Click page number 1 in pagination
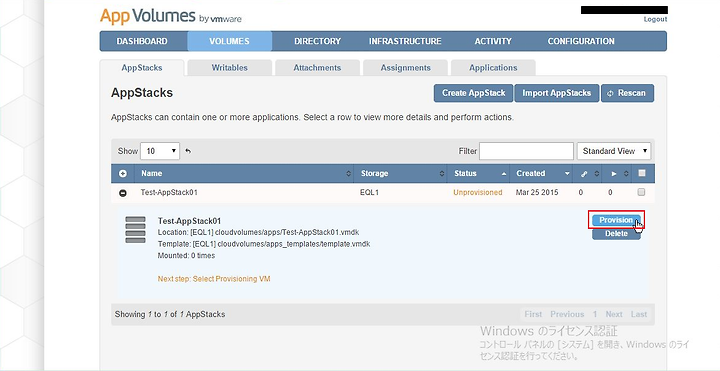The image size is (720, 371). pyautogui.click(x=595, y=314)
